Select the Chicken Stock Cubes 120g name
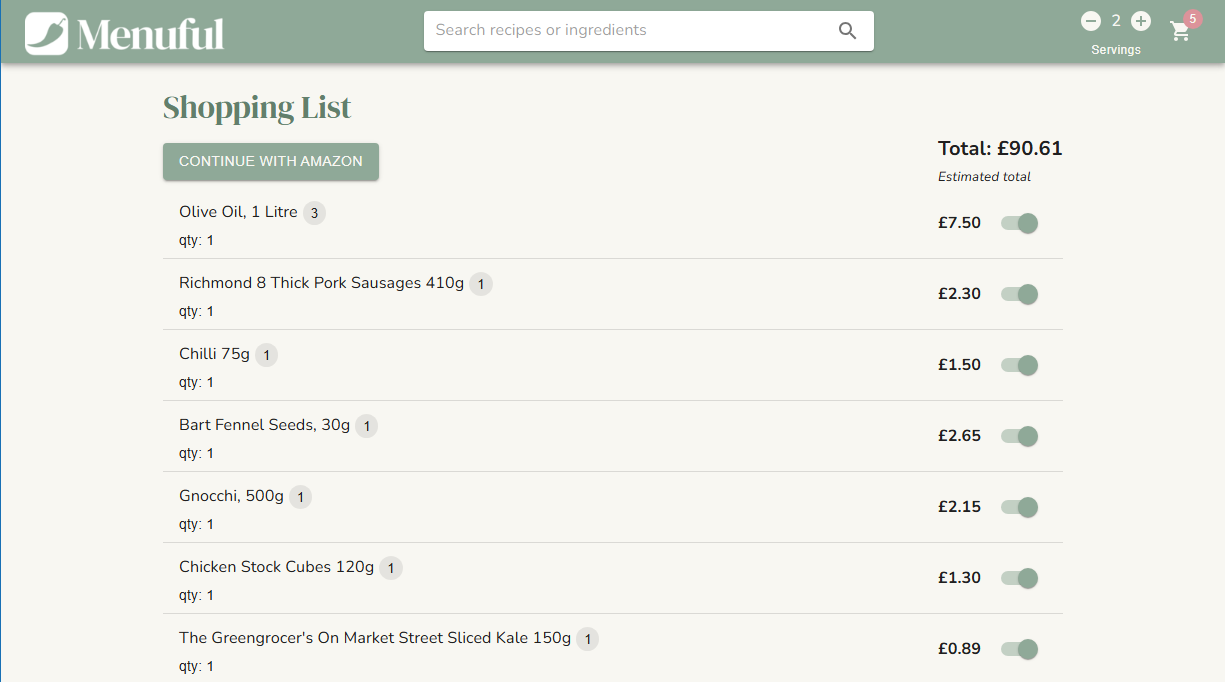Screen dimensions: 1225x682 [277, 567]
